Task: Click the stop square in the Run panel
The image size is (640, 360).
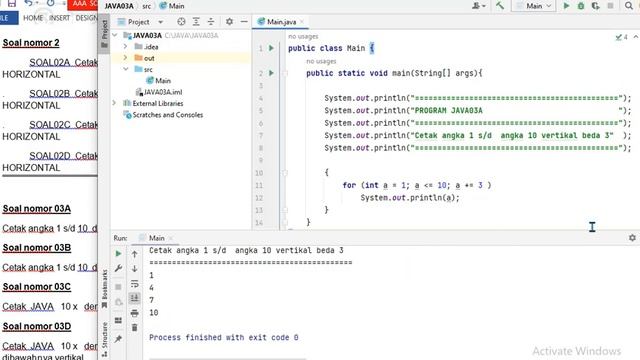Action: 118,287
